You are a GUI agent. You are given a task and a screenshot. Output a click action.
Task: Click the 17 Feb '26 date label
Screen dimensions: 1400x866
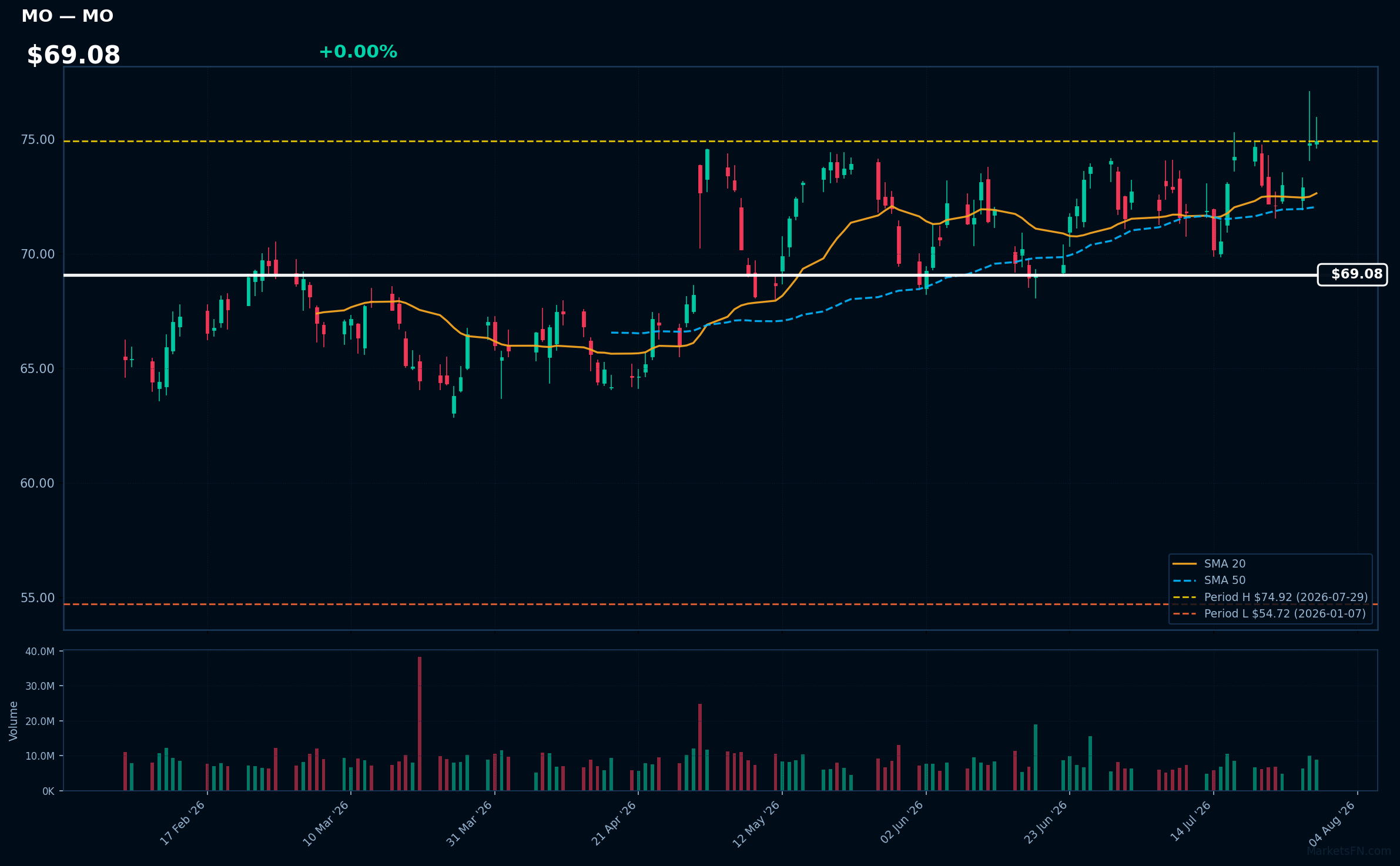coord(182,823)
